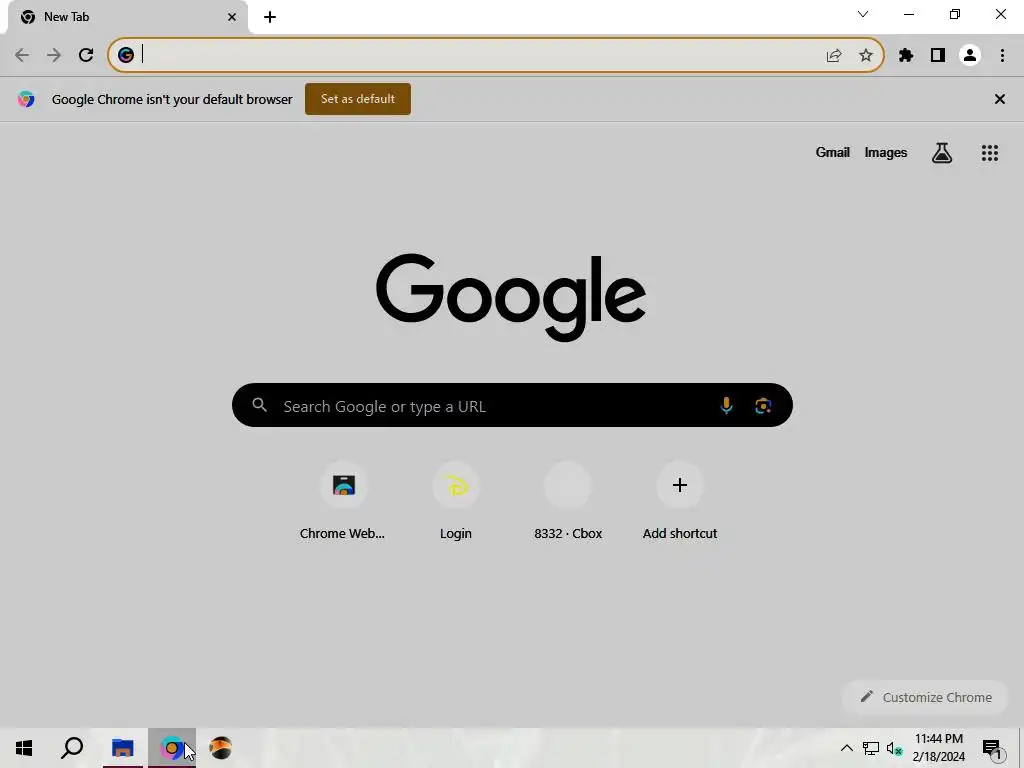
Task: Click the Chrome taskbar icon
Action: pos(172,748)
